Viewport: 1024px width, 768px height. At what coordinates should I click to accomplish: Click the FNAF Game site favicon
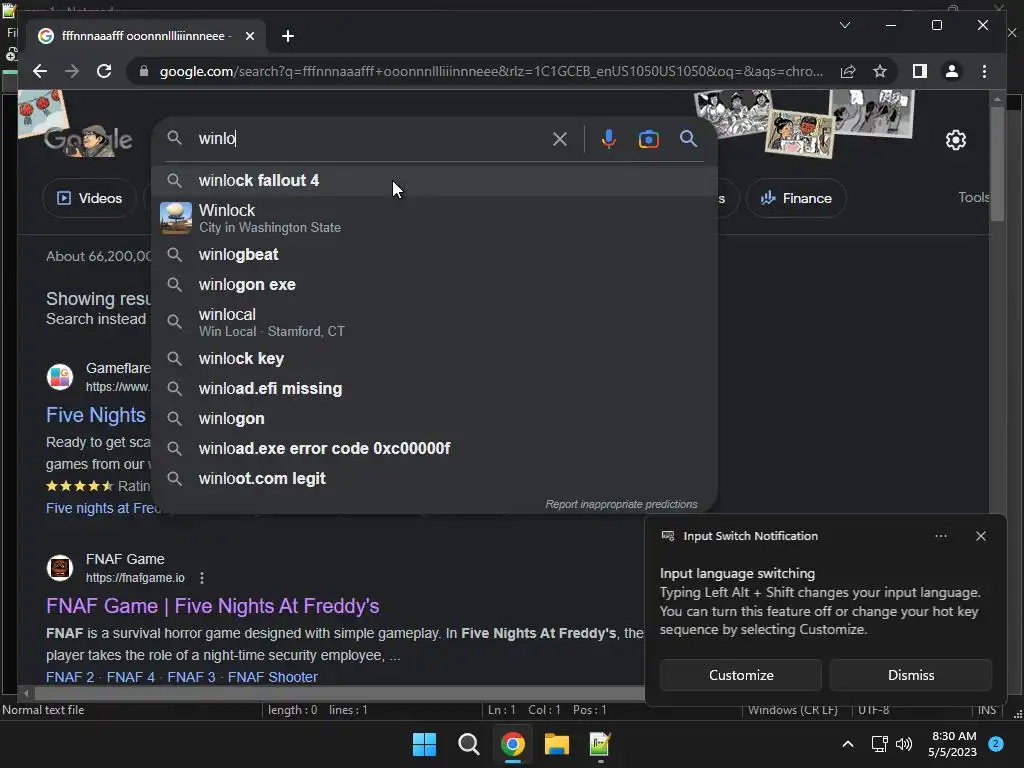(59, 568)
